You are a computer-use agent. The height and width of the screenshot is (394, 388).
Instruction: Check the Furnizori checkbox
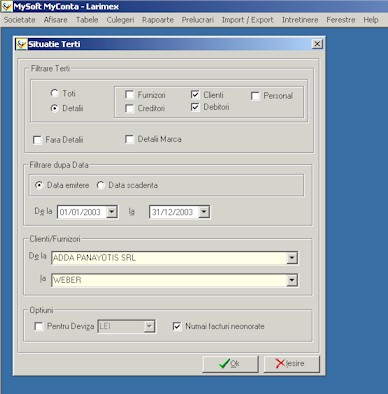coord(129,95)
